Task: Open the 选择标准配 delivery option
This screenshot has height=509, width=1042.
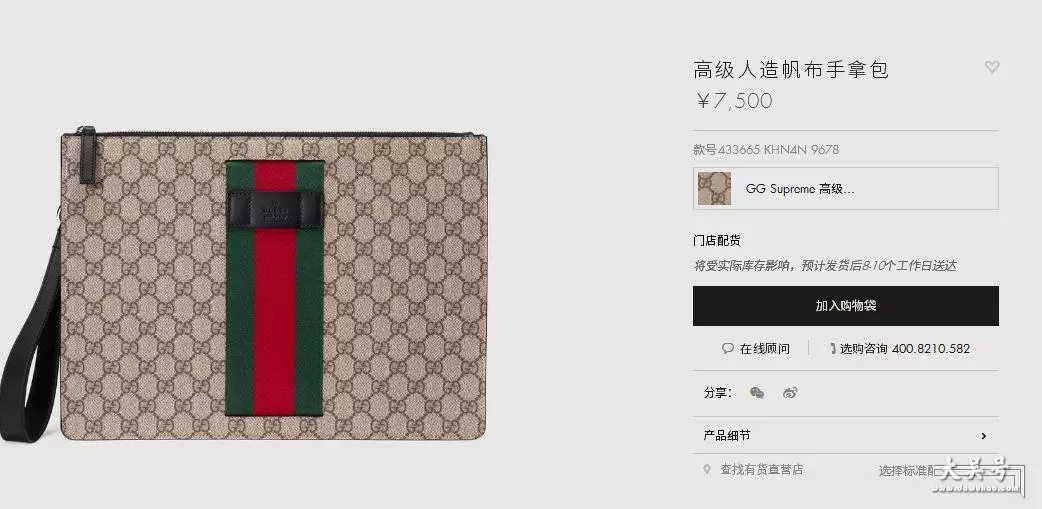Action: [x=910, y=470]
